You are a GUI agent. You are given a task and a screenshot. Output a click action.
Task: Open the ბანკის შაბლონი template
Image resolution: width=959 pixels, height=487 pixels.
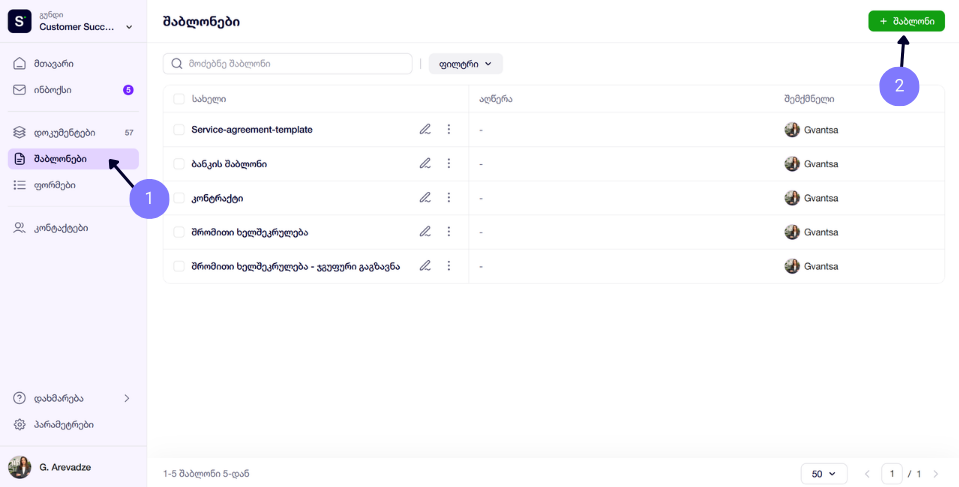229,164
